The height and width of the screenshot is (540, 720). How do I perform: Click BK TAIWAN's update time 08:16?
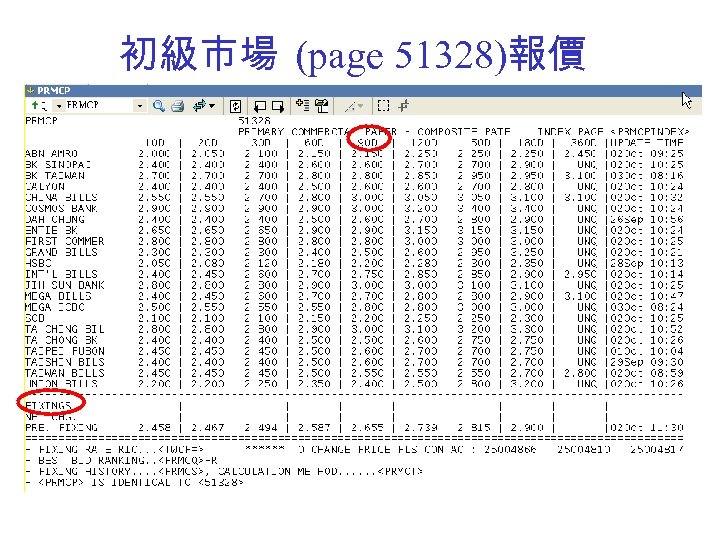tap(667, 175)
